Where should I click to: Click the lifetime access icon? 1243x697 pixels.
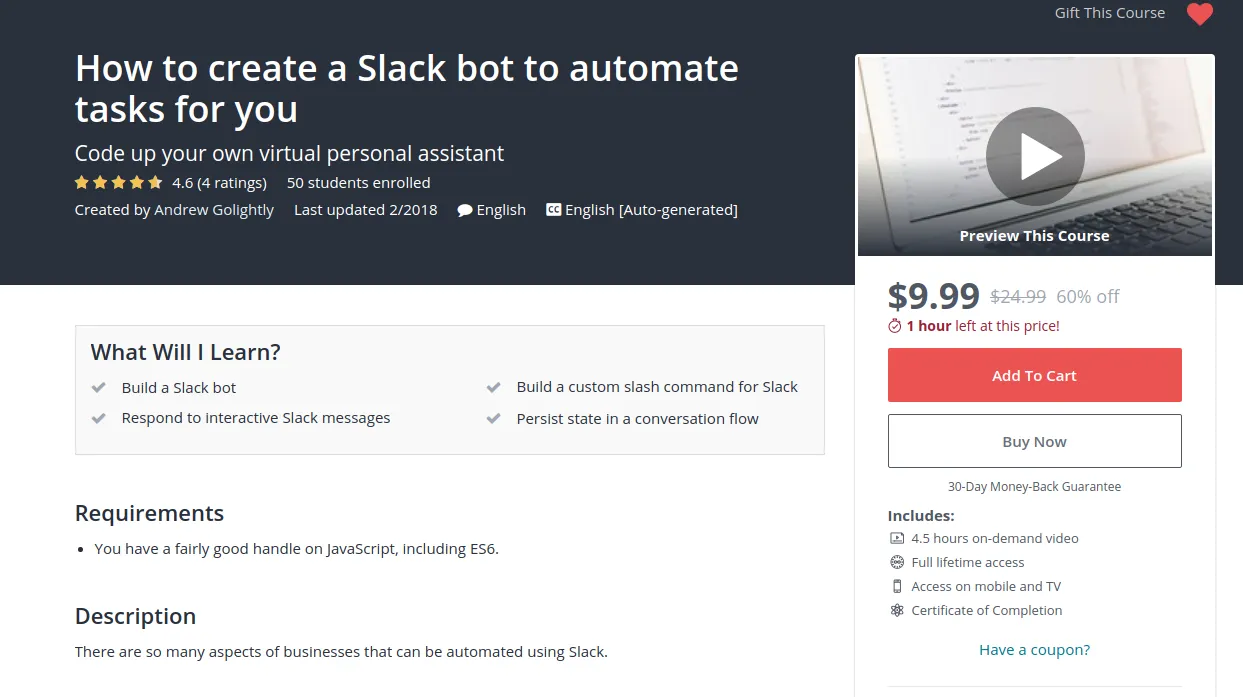[x=897, y=562]
